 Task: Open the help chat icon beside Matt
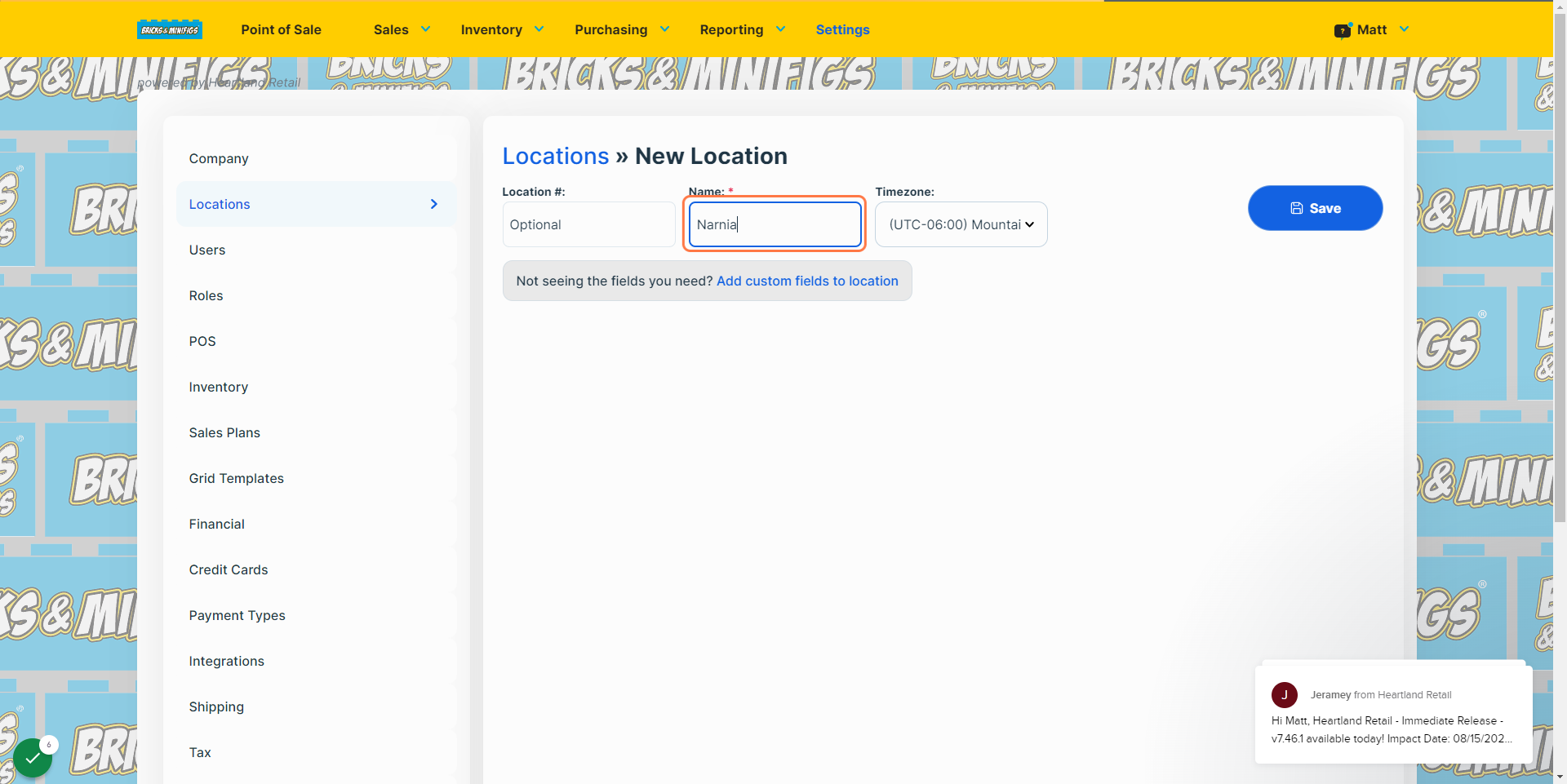[x=1343, y=30]
